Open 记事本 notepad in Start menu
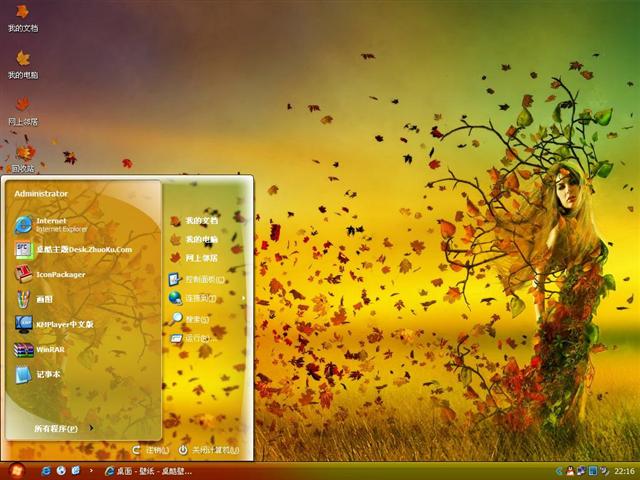640x480 pixels. 38,374
